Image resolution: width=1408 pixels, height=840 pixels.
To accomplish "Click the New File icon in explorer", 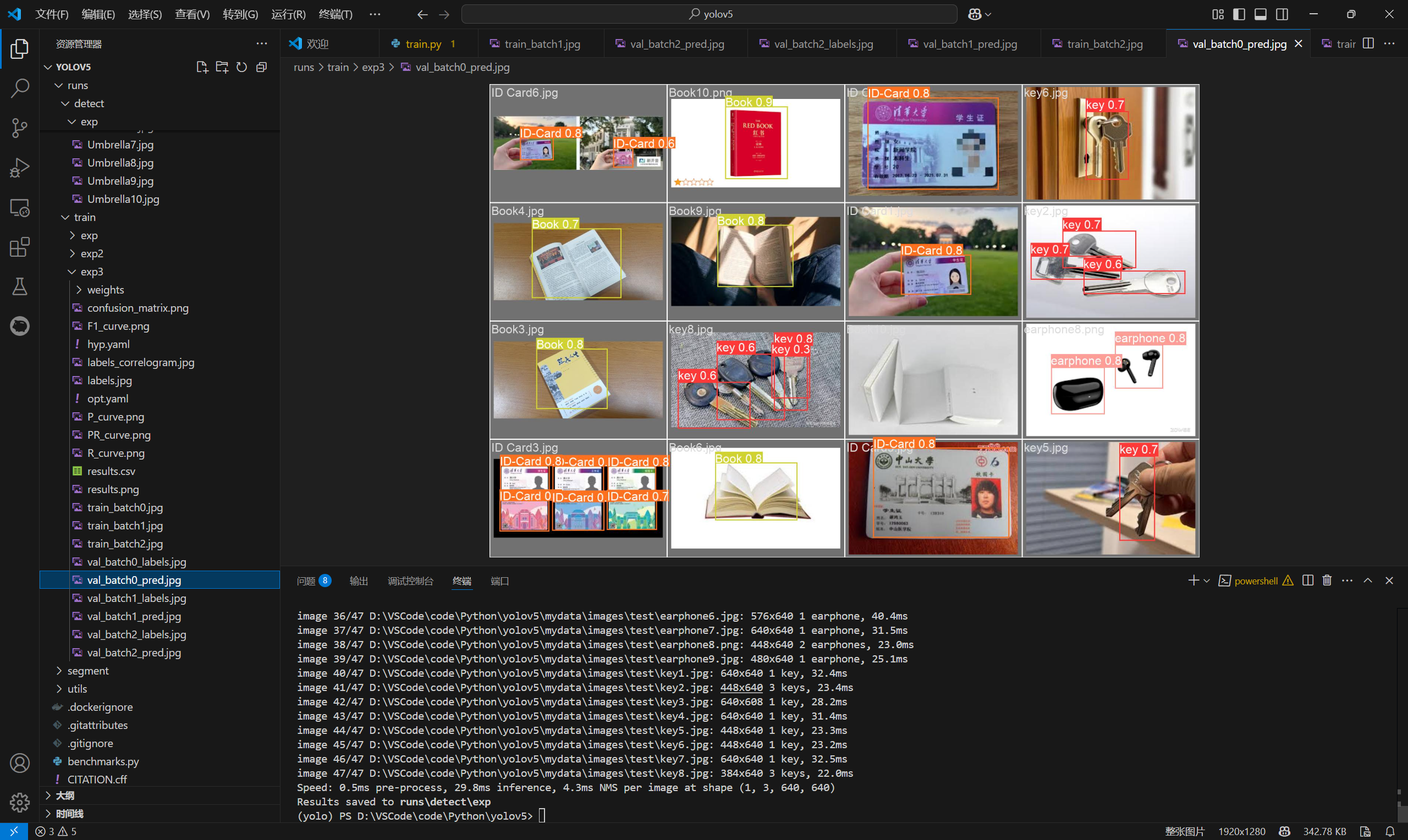I will pos(201,68).
